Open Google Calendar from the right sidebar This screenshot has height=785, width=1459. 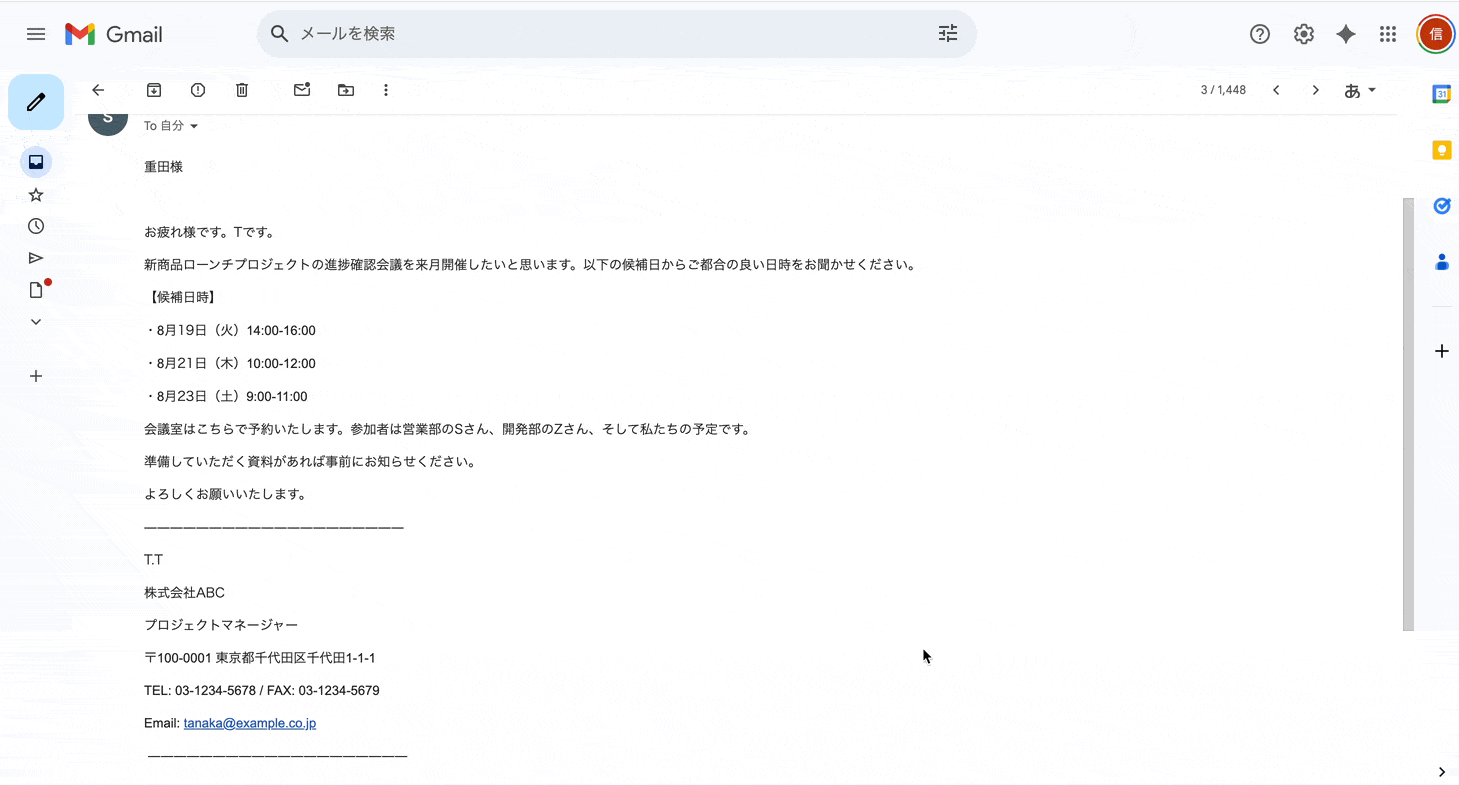coord(1441,93)
